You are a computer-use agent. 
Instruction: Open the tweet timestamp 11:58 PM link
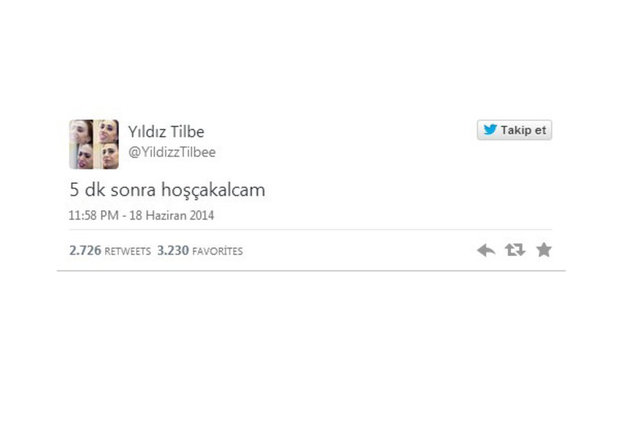[93, 215]
